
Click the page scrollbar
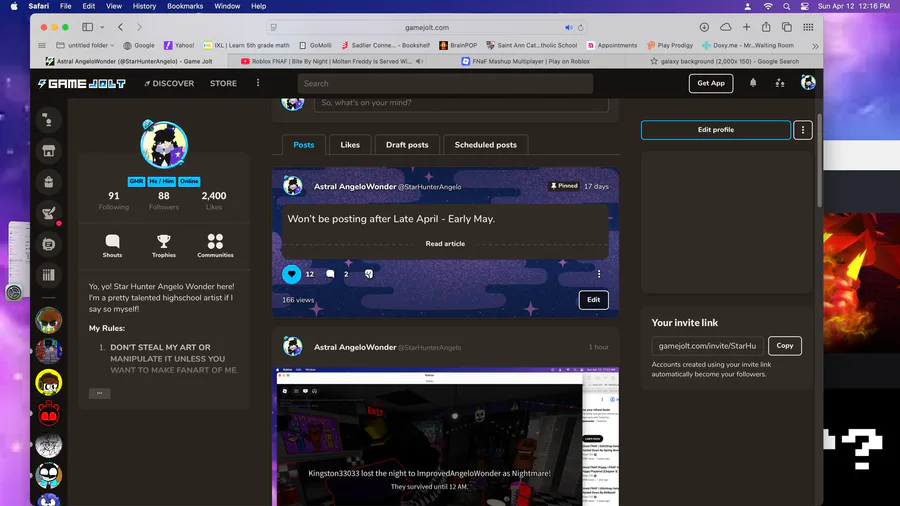819,161
